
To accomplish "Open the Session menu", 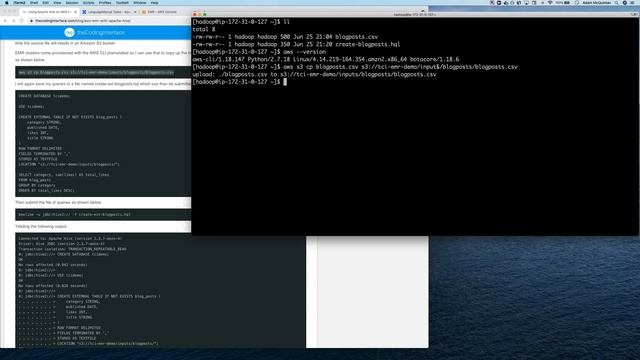I will (x=72, y=2).
